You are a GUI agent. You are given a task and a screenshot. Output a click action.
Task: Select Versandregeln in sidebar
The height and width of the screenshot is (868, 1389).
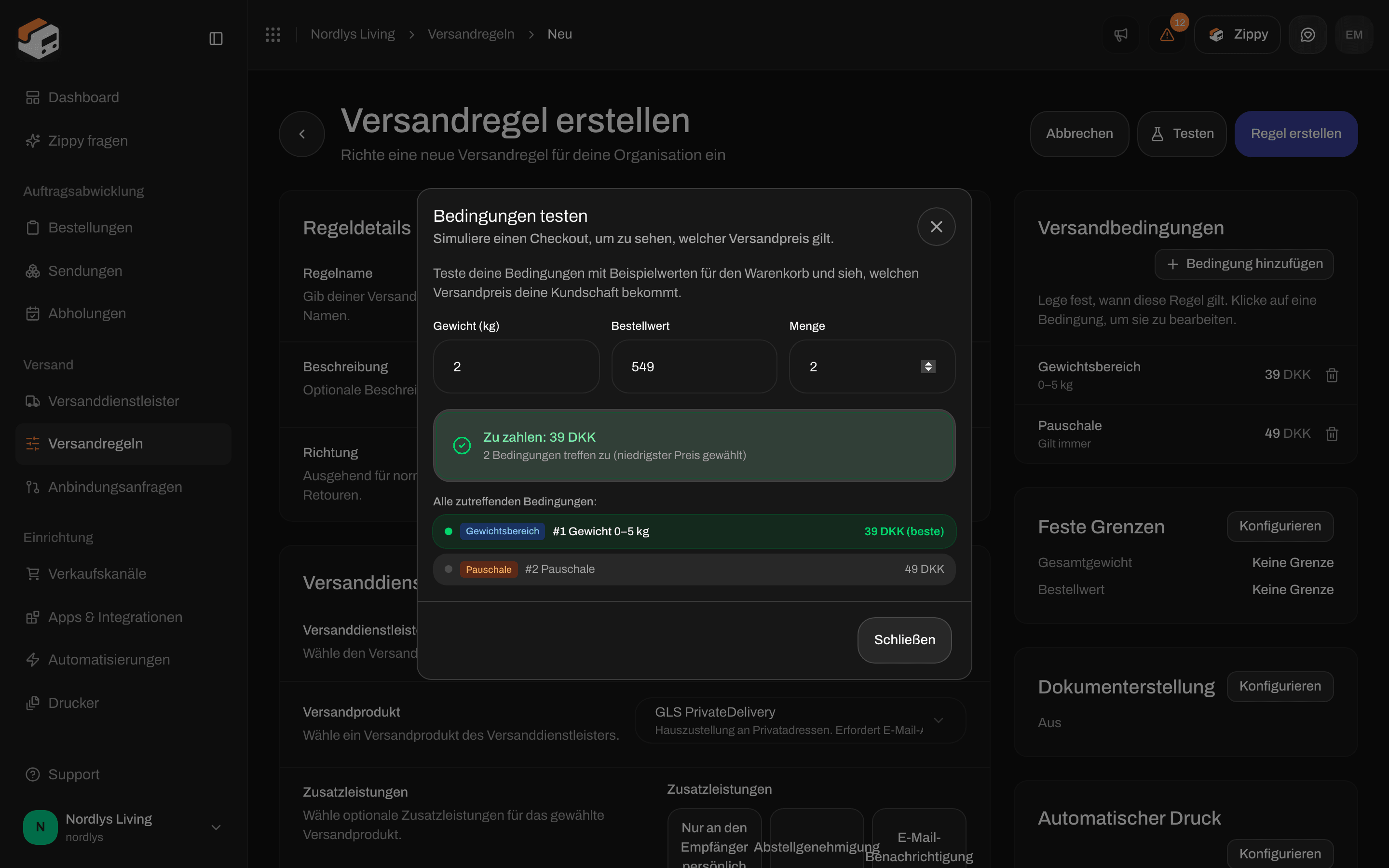click(x=123, y=444)
